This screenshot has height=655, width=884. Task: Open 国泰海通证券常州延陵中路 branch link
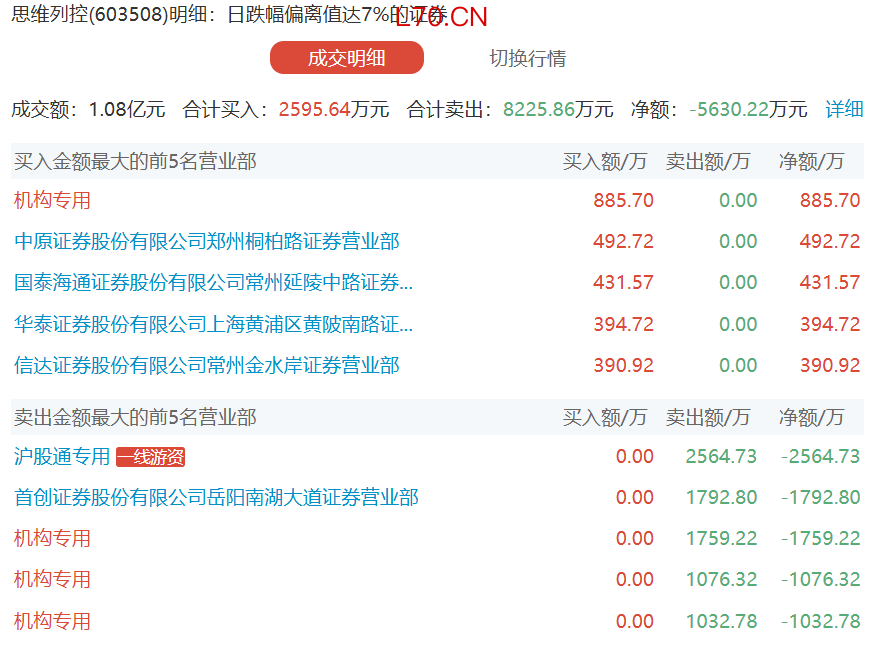pyautogui.click(x=213, y=283)
